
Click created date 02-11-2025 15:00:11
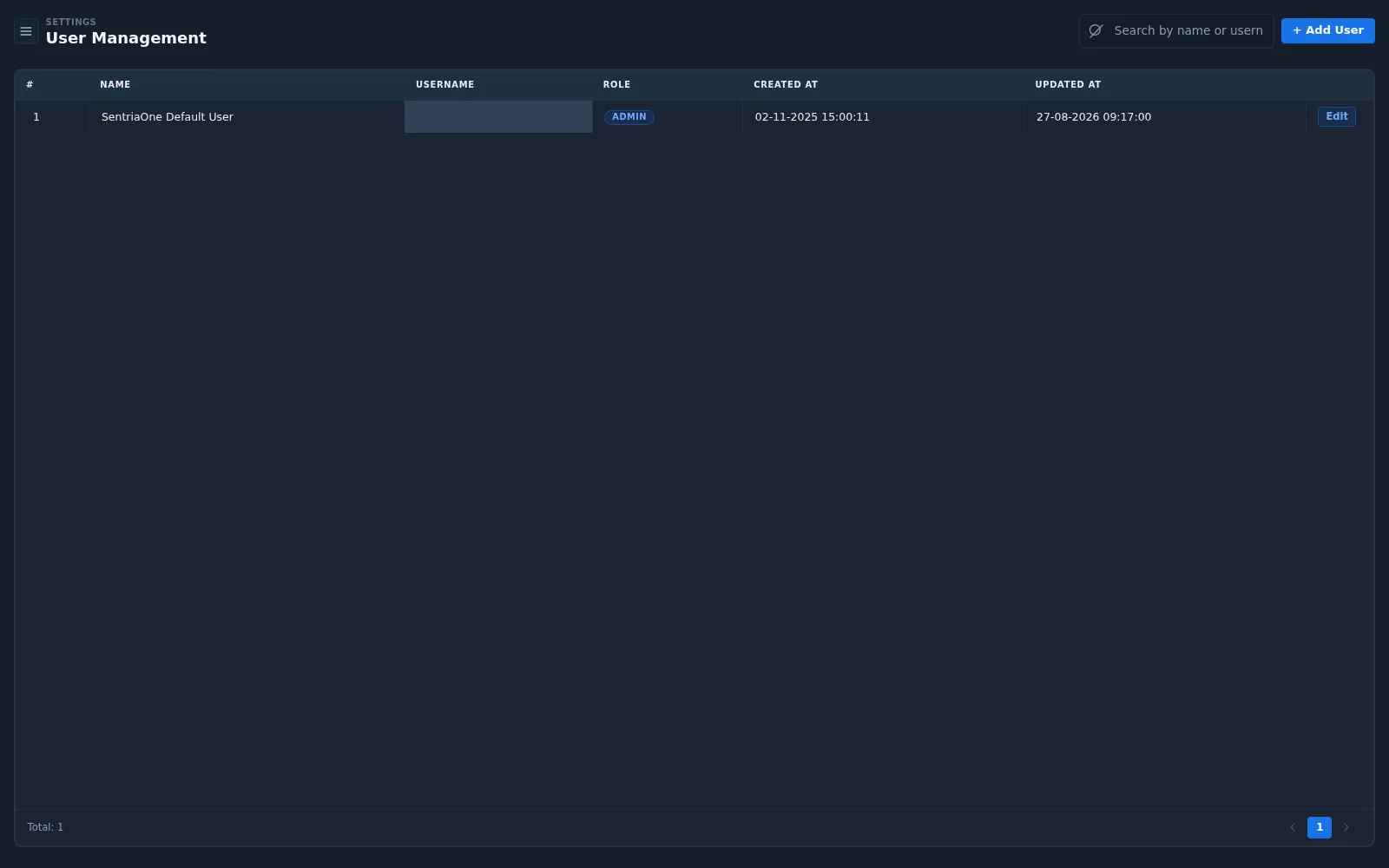(x=812, y=116)
